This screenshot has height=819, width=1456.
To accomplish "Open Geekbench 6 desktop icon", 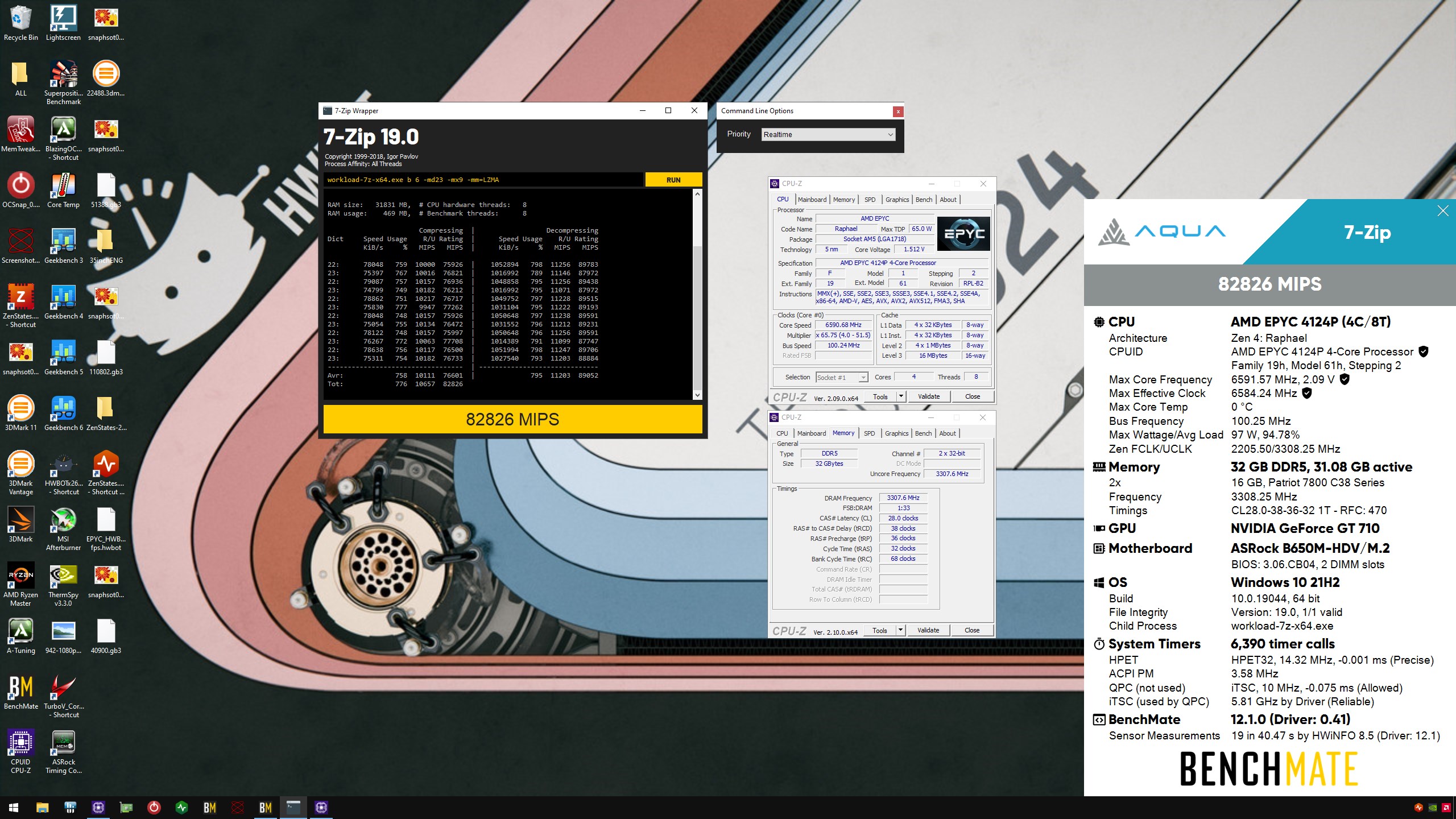I will pos(63,413).
